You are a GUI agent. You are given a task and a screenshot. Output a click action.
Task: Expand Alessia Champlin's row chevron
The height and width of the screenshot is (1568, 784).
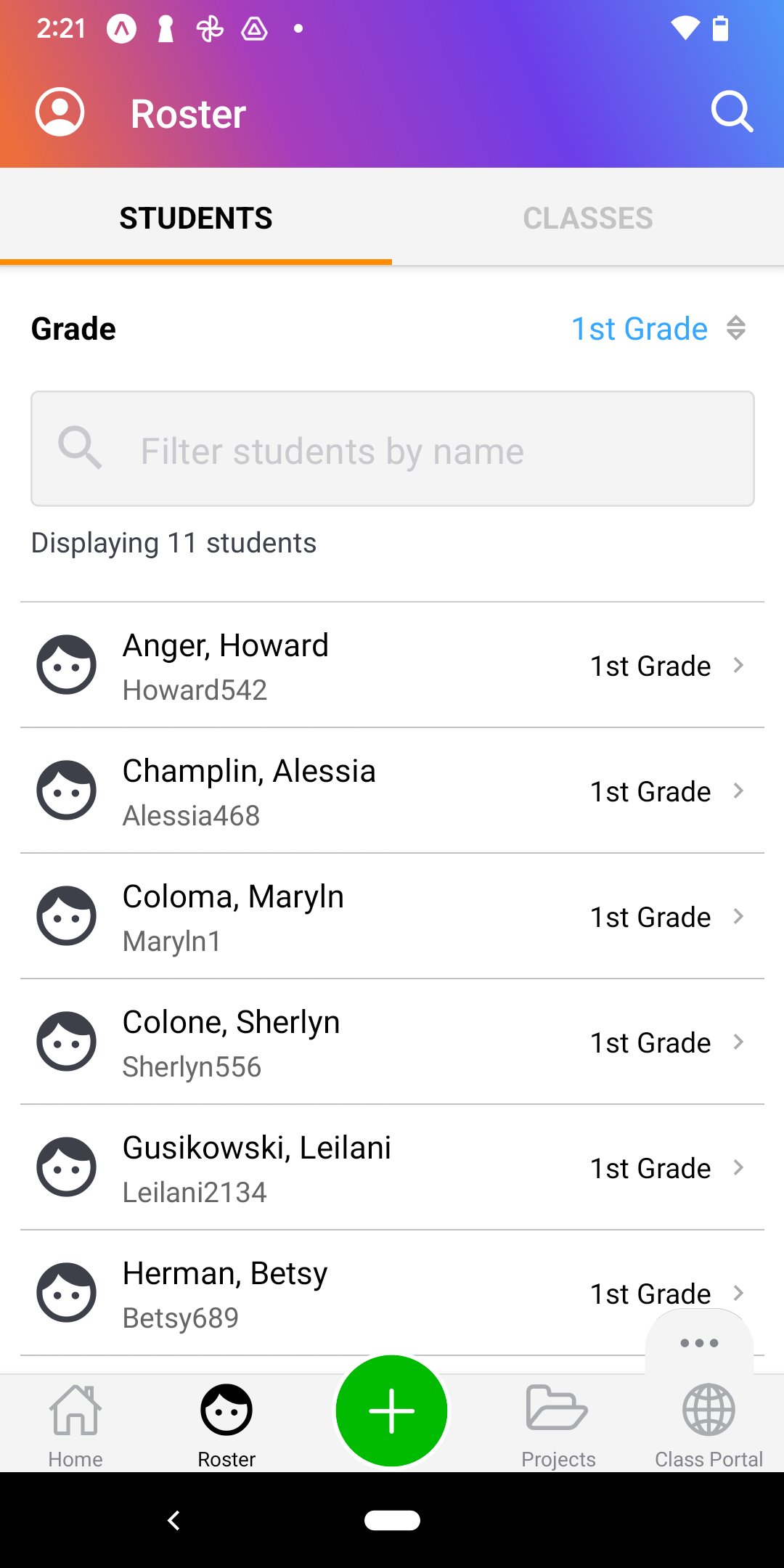[x=738, y=791]
